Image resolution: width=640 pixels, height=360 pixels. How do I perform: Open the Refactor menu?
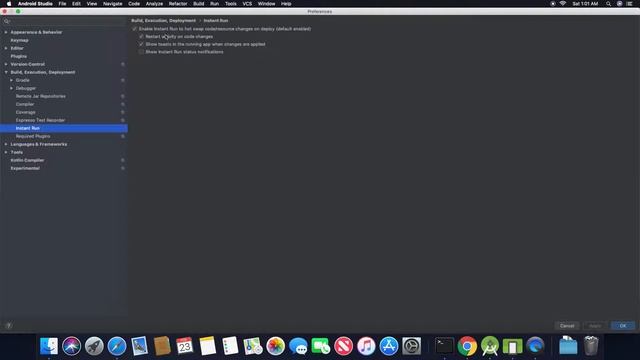coord(178,4)
